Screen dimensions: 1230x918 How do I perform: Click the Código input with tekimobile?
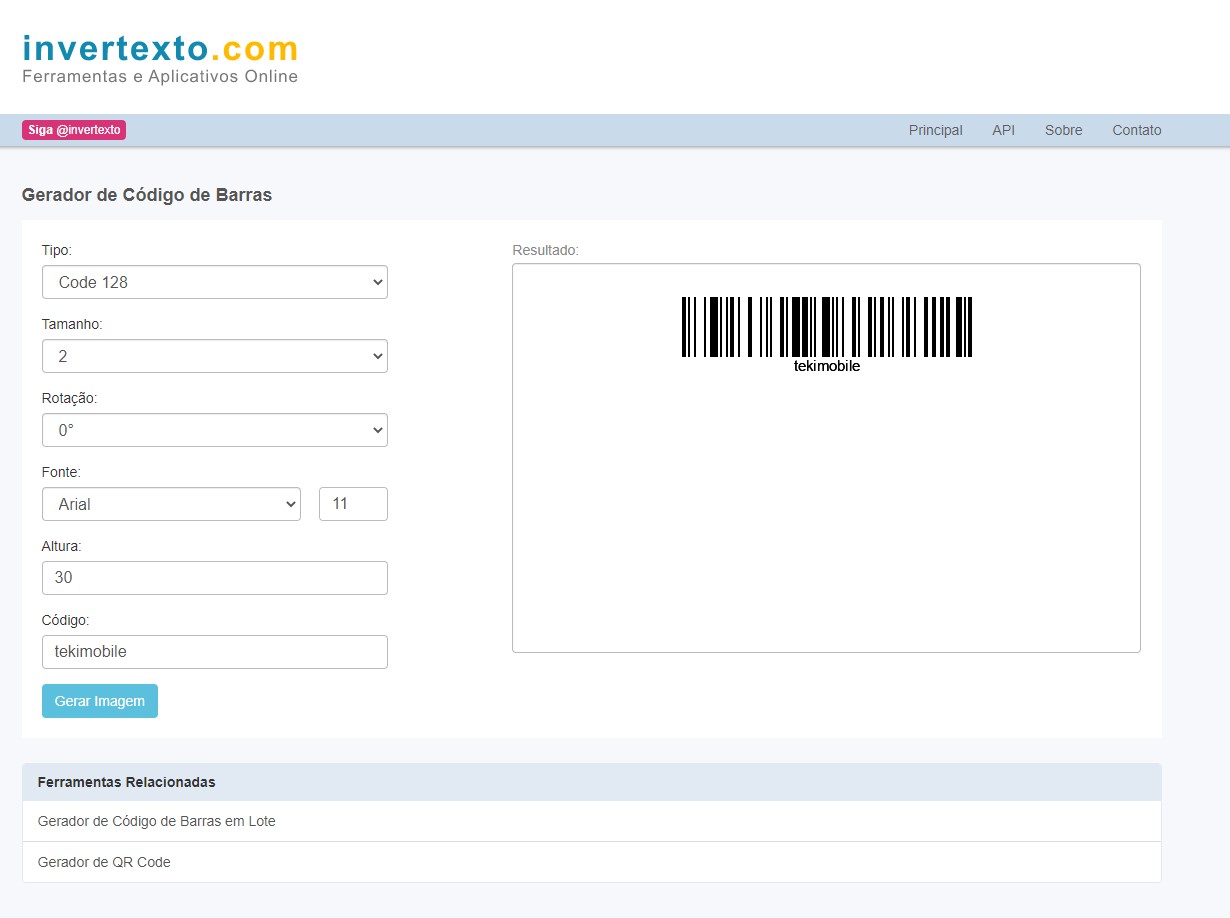(x=215, y=652)
